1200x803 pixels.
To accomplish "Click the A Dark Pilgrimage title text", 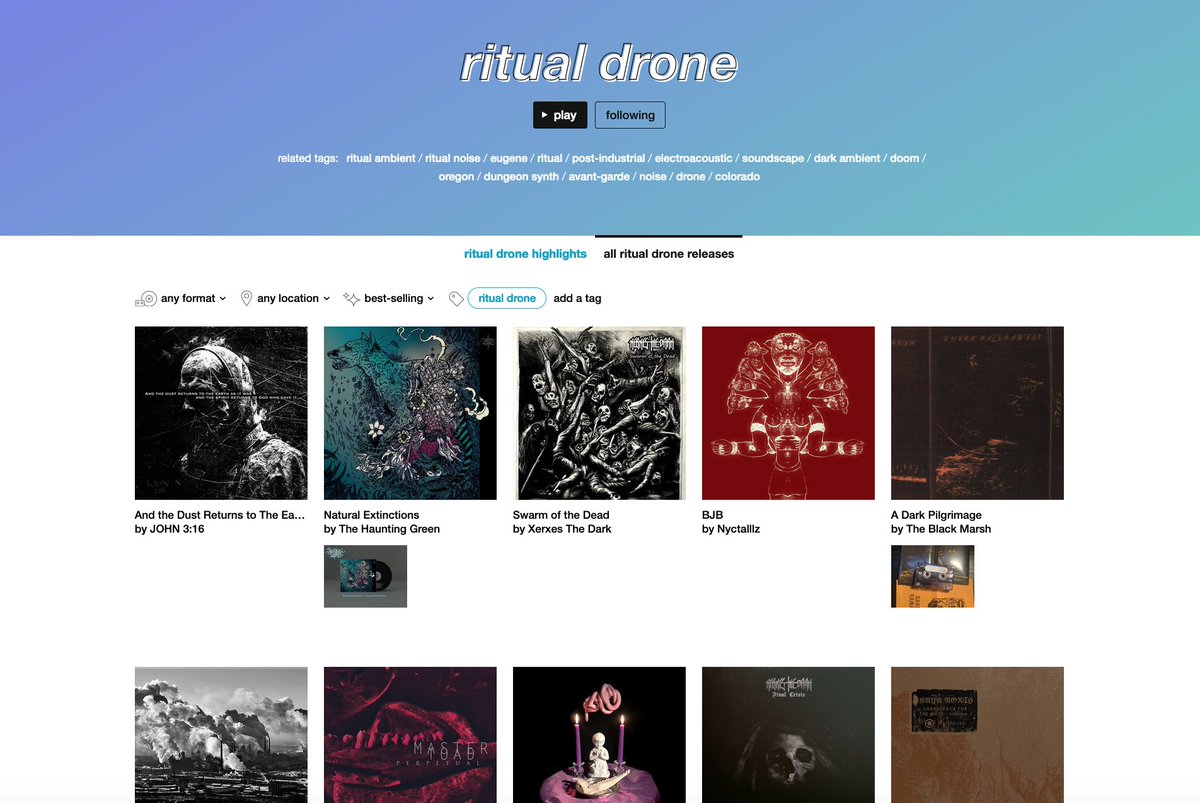I will (x=936, y=515).
